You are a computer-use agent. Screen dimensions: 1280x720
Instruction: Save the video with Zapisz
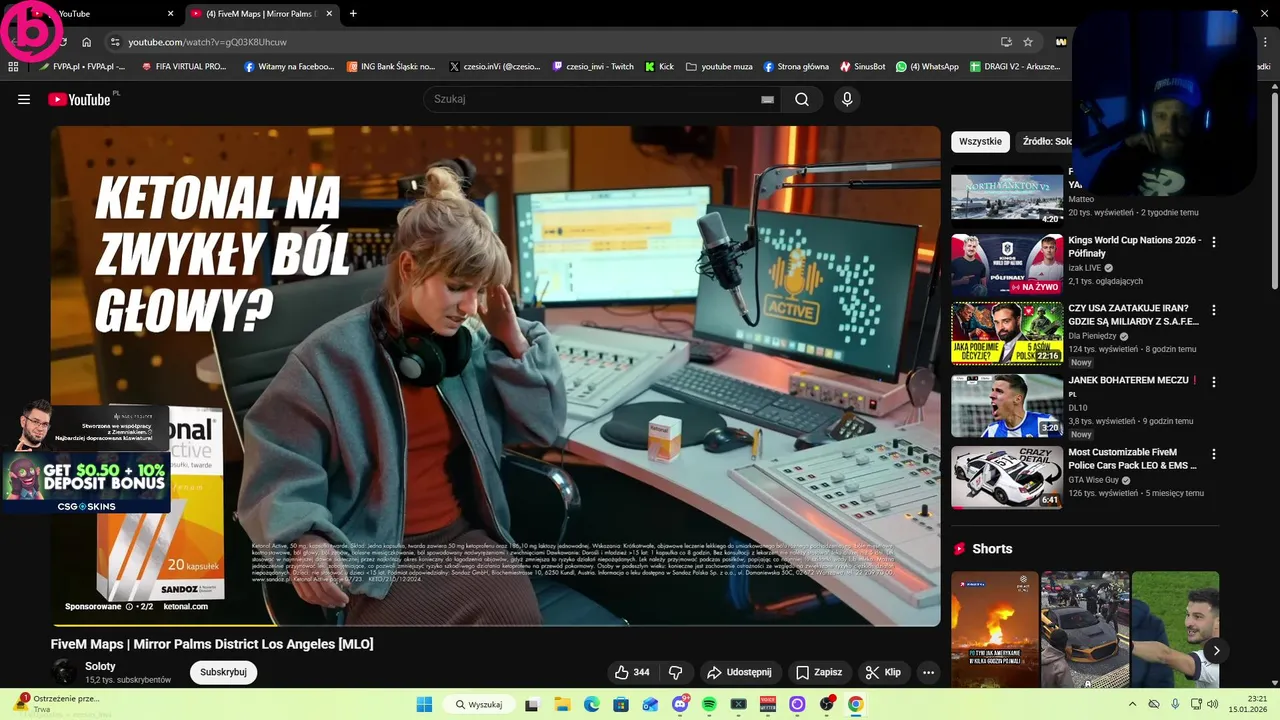point(818,672)
